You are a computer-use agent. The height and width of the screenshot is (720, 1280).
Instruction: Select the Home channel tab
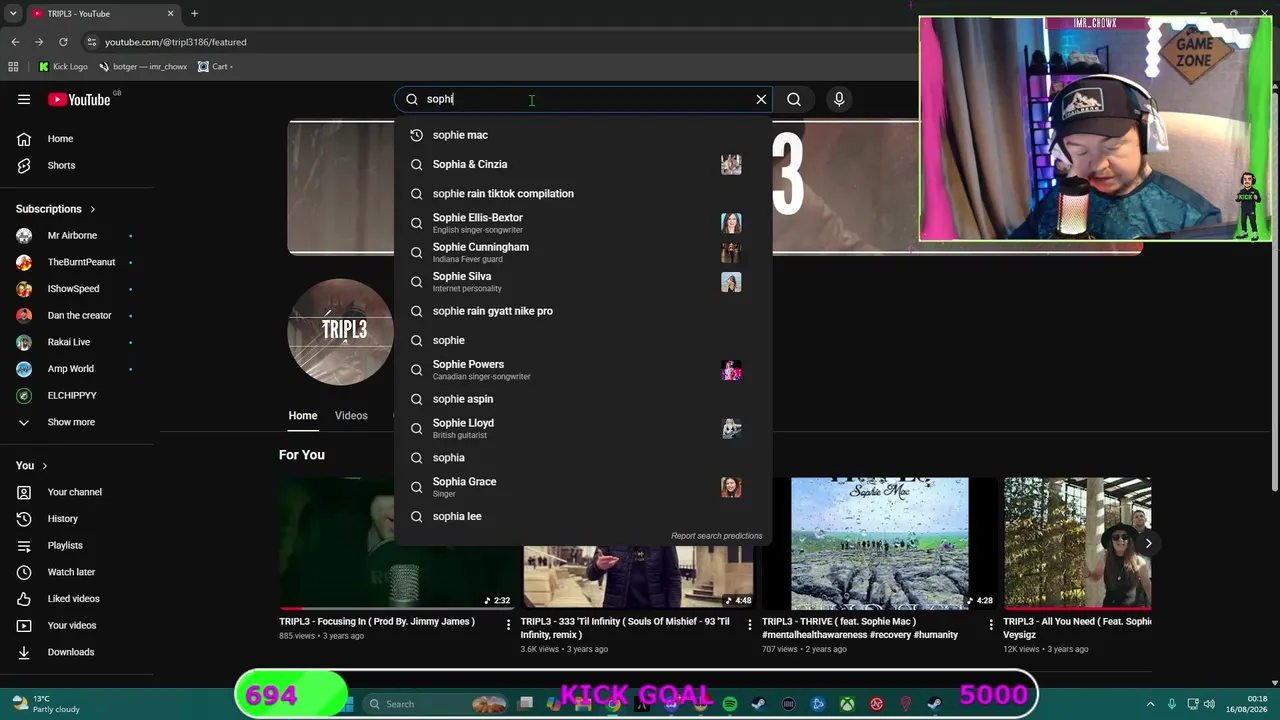click(303, 416)
